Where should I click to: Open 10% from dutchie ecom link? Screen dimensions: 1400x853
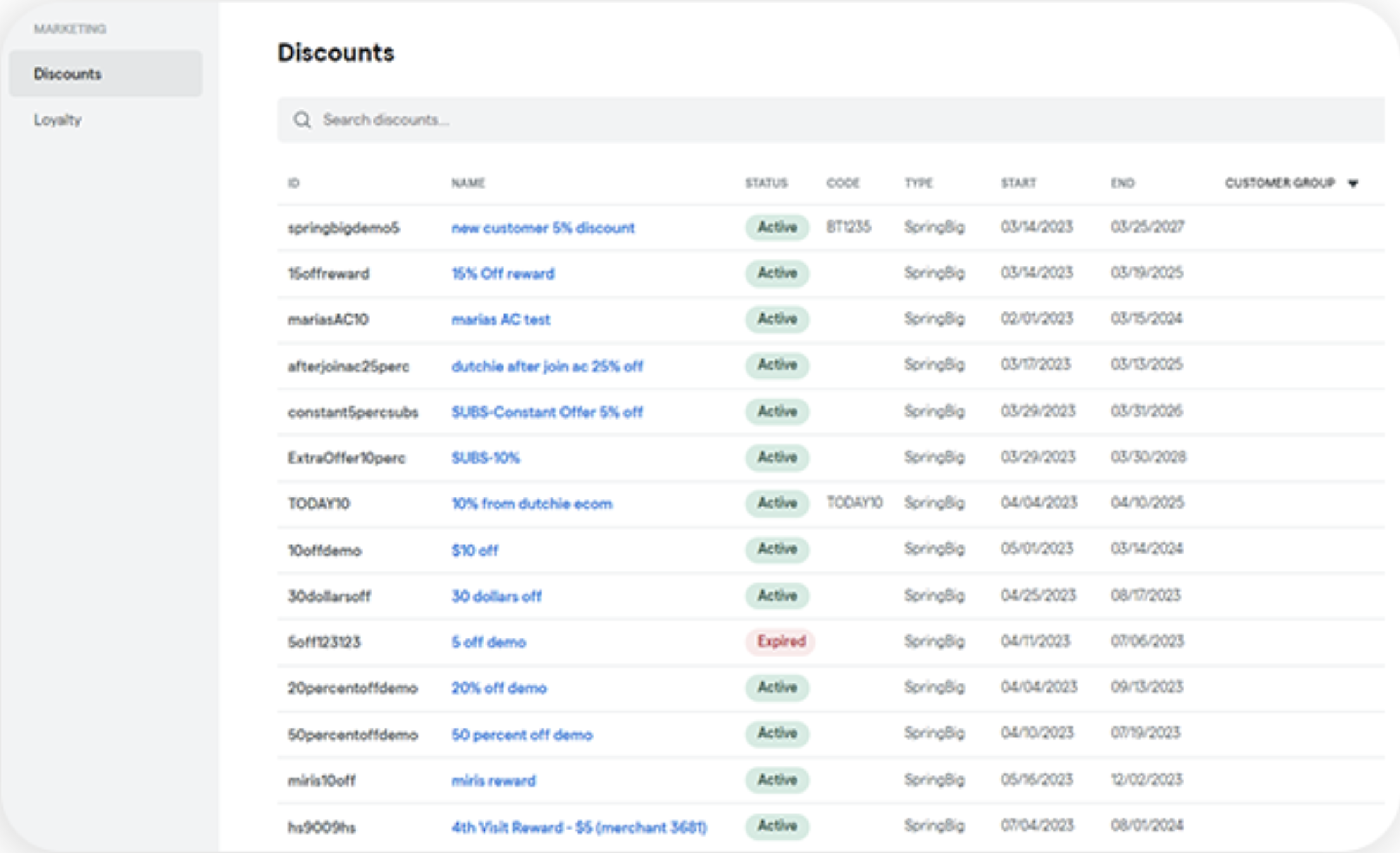pos(532,504)
